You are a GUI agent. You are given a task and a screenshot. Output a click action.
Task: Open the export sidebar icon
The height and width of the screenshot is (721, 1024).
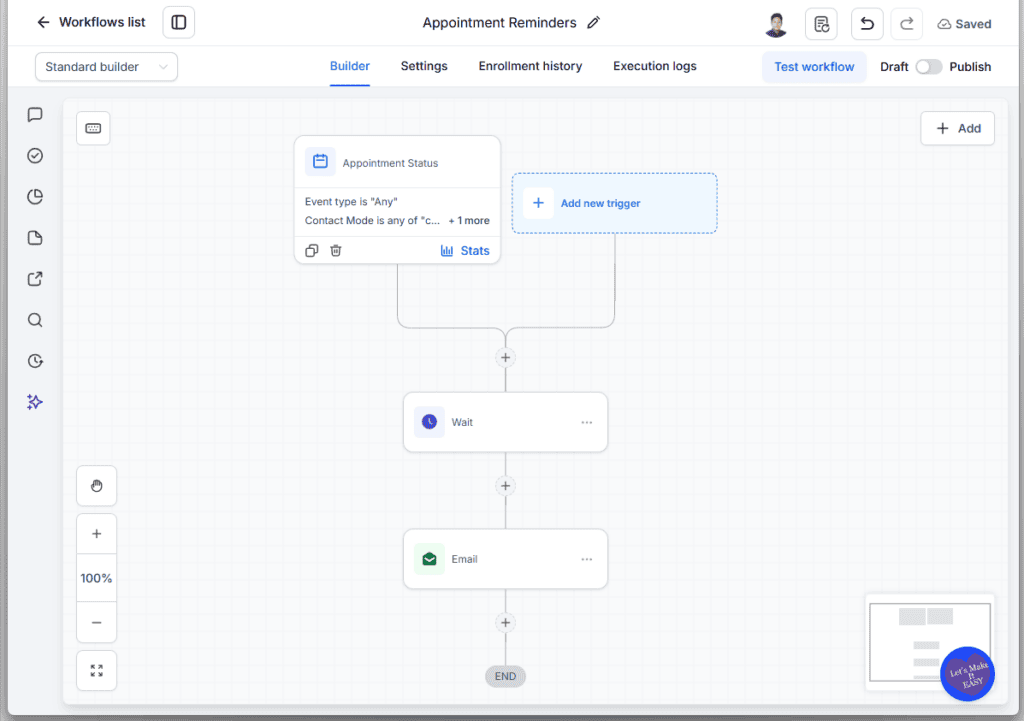35,279
